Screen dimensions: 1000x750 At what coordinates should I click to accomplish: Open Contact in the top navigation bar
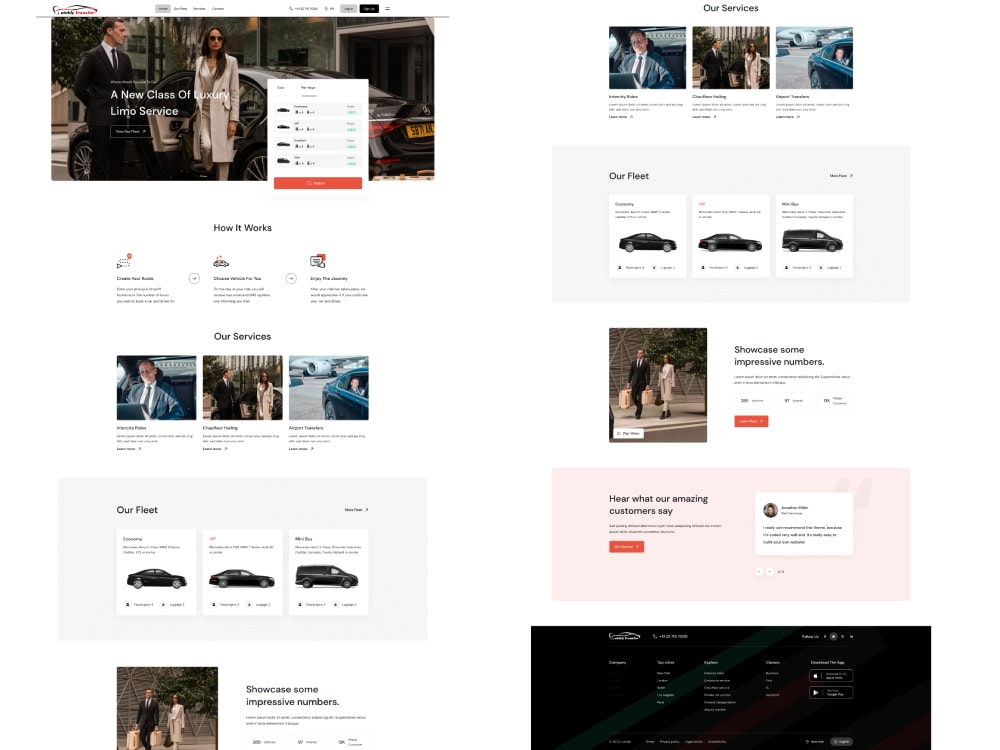point(218,9)
